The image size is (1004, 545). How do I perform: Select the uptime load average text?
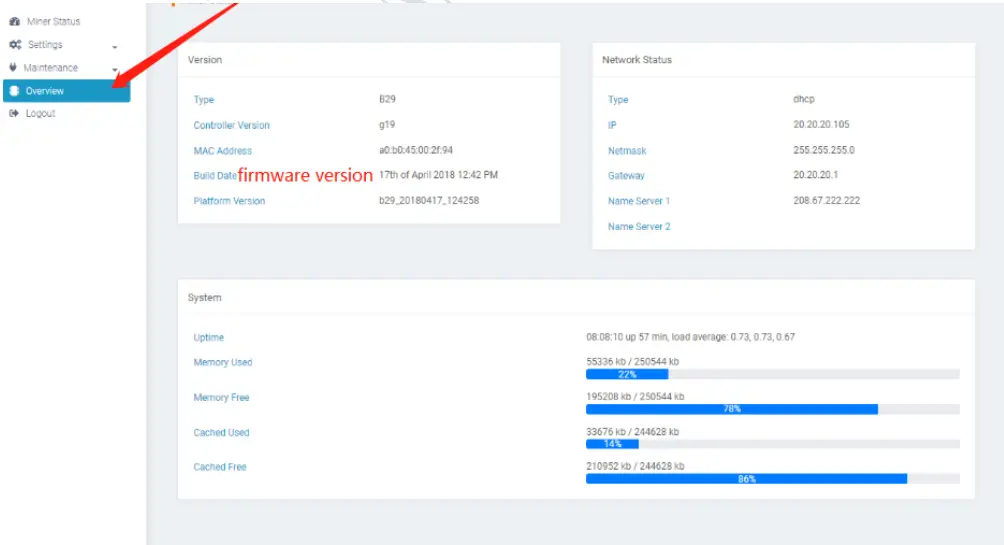(x=690, y=337)
